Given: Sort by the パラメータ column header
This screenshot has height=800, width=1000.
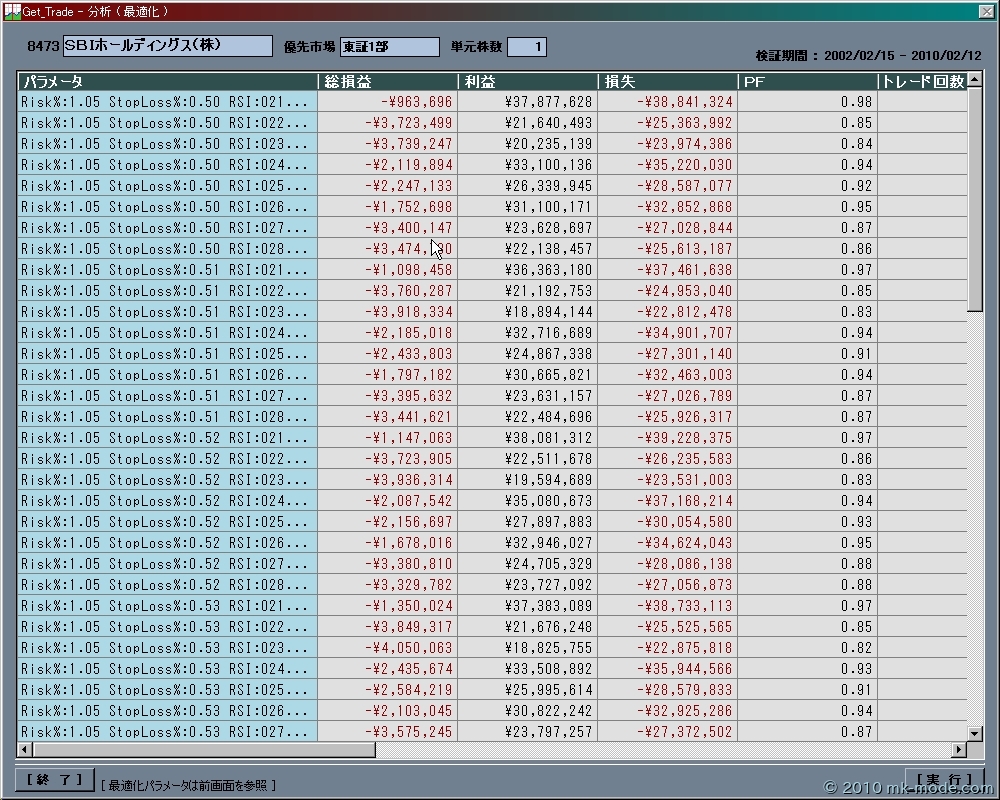Looking at the screenshot, I should 167,81.
